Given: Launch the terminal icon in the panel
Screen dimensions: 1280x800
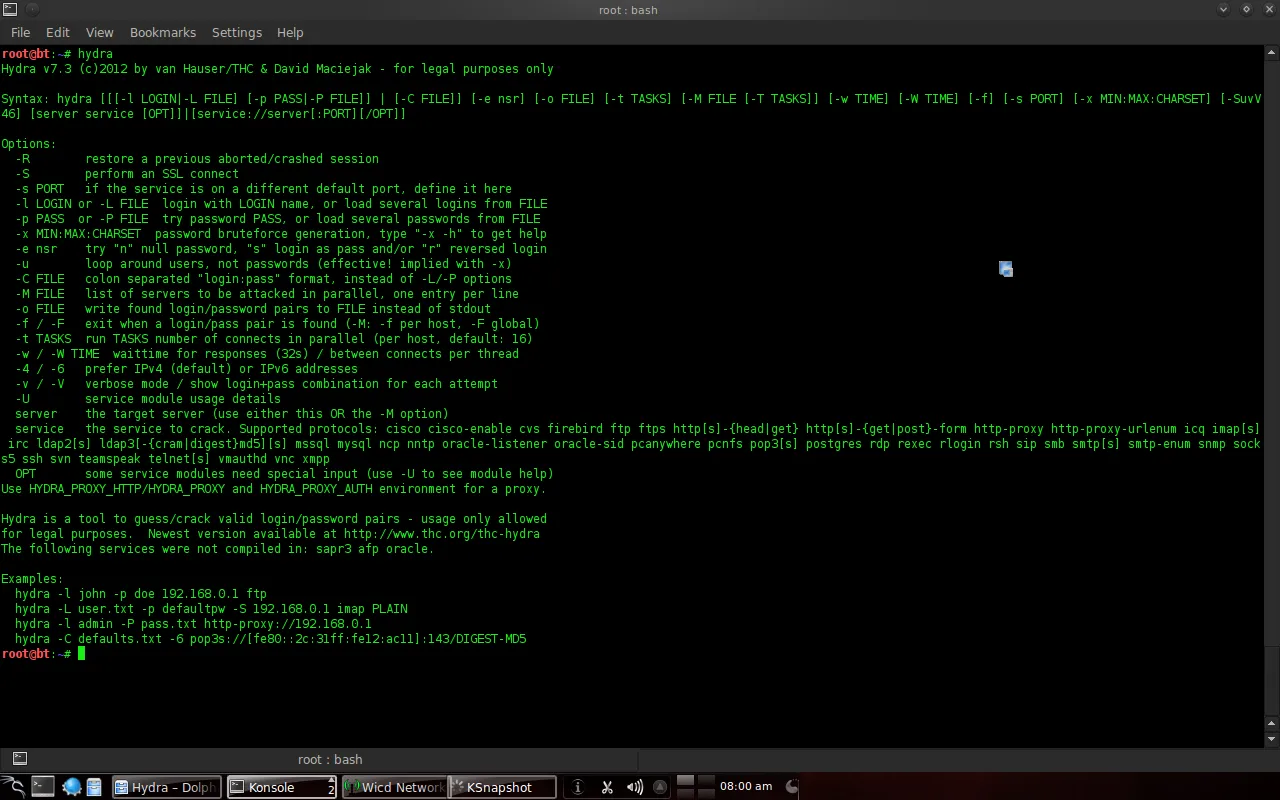Looking at the screenshot, I should click(43, 787).
